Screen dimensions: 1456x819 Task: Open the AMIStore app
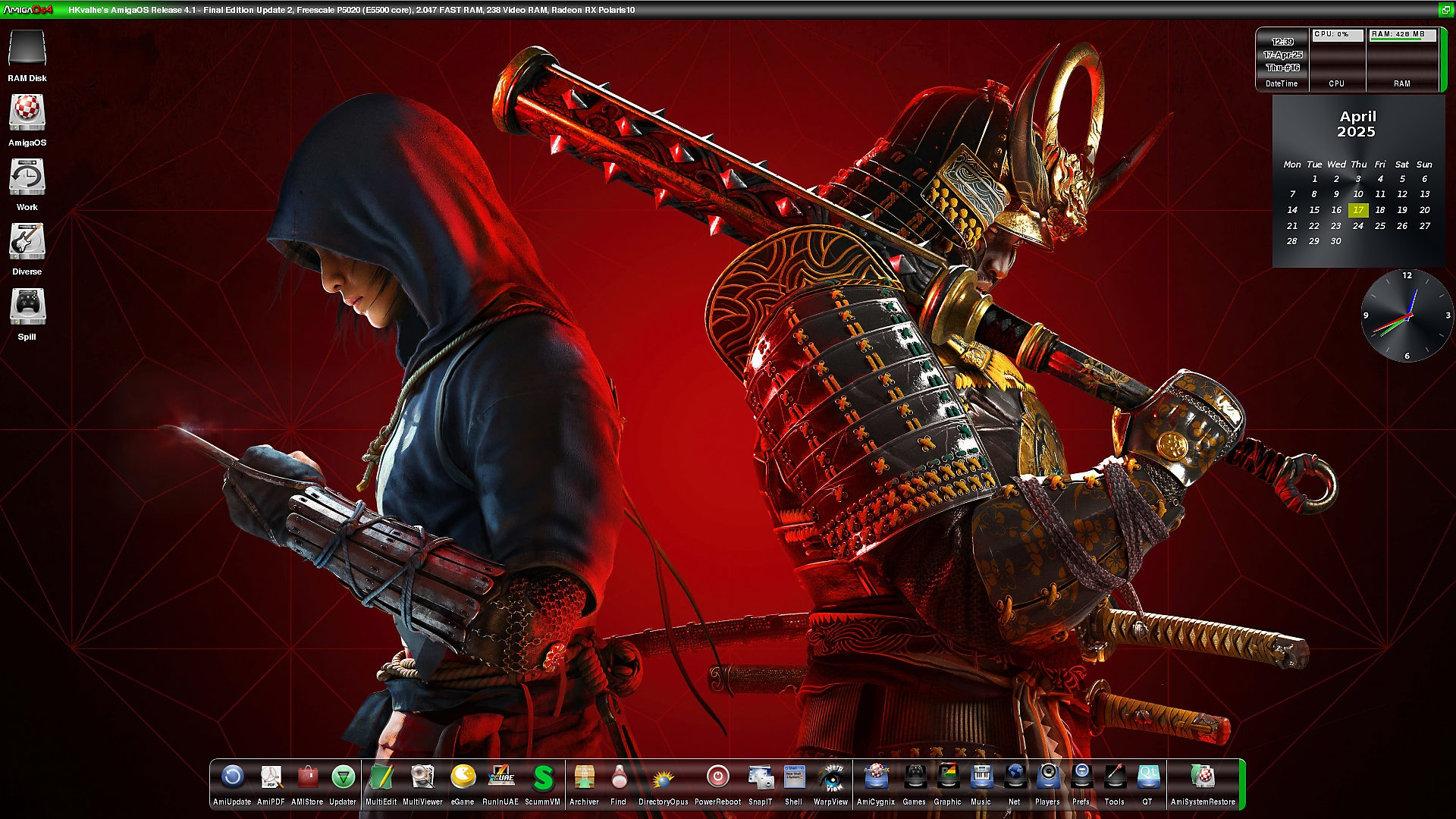(x=307, y=778)
